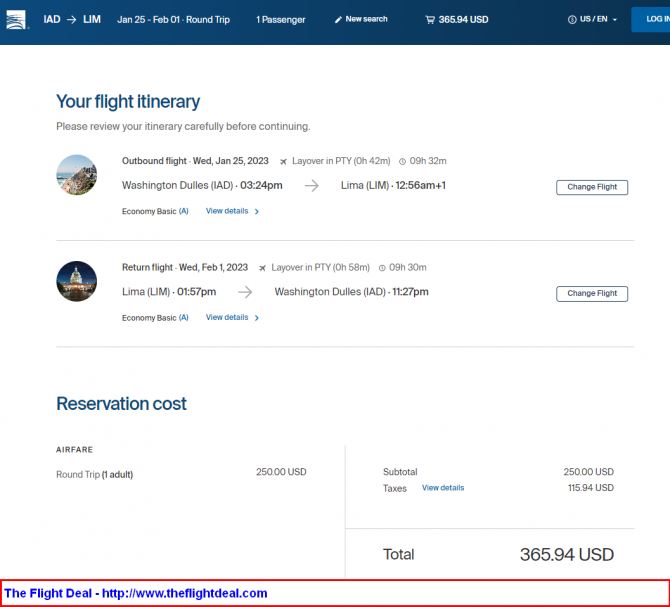Screen dimensions: 670x607
Task: Click the Lima (LIM) · 12:56am+1 arrival text
Action: (393, 185)
